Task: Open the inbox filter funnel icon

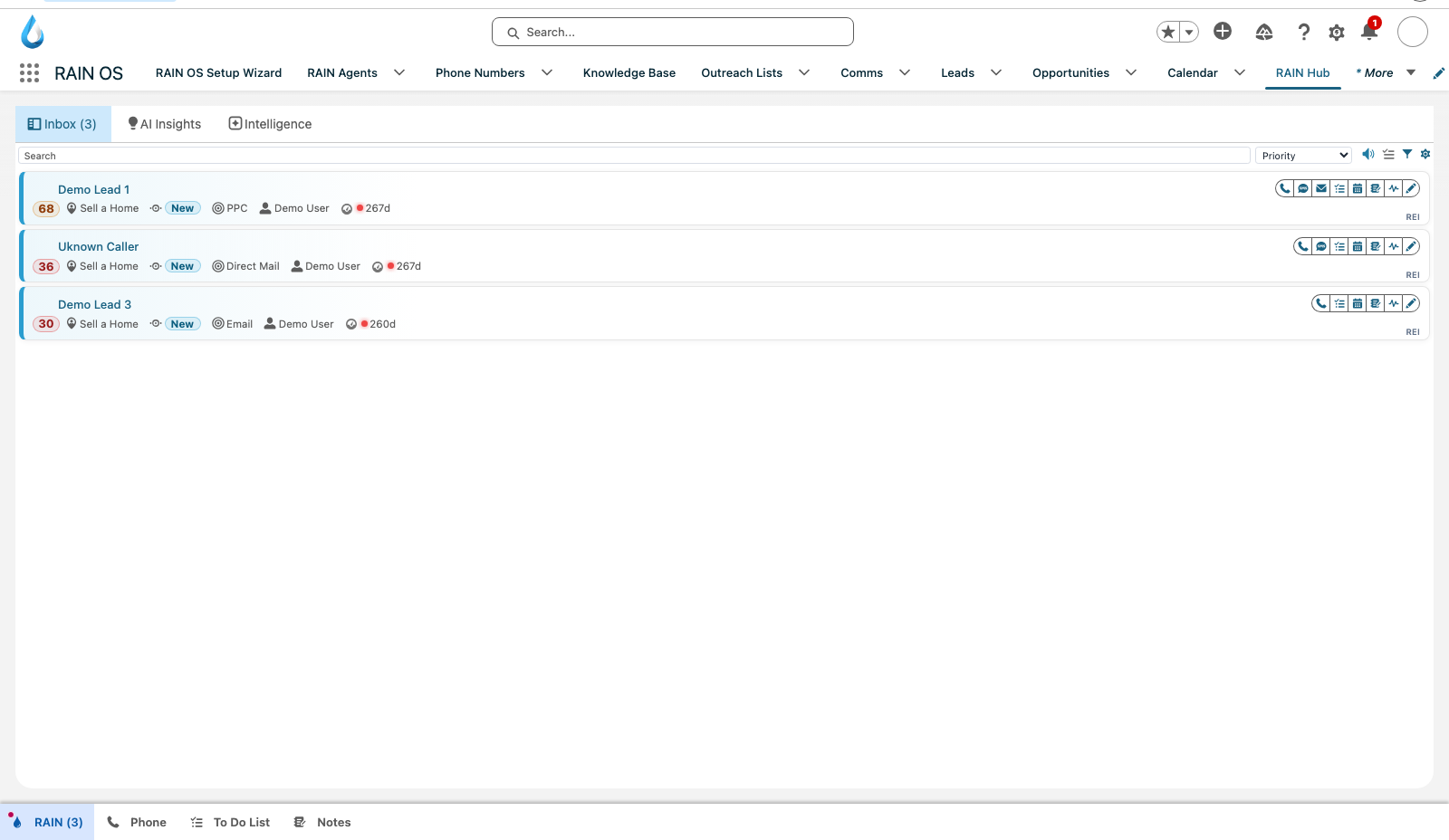Action: point(1407,154)
